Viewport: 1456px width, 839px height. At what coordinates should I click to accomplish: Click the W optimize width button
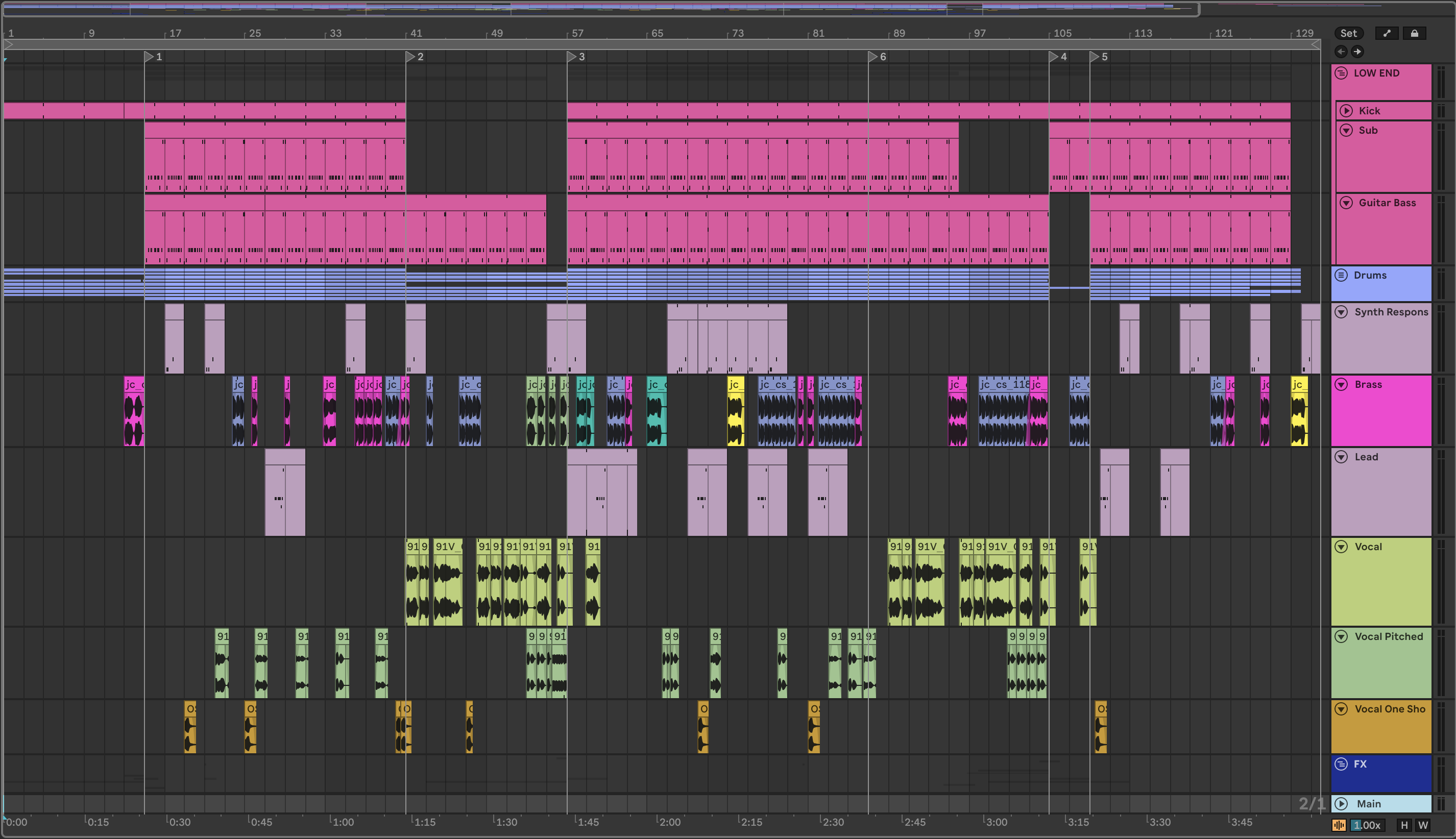click(x=1423, y=825)
